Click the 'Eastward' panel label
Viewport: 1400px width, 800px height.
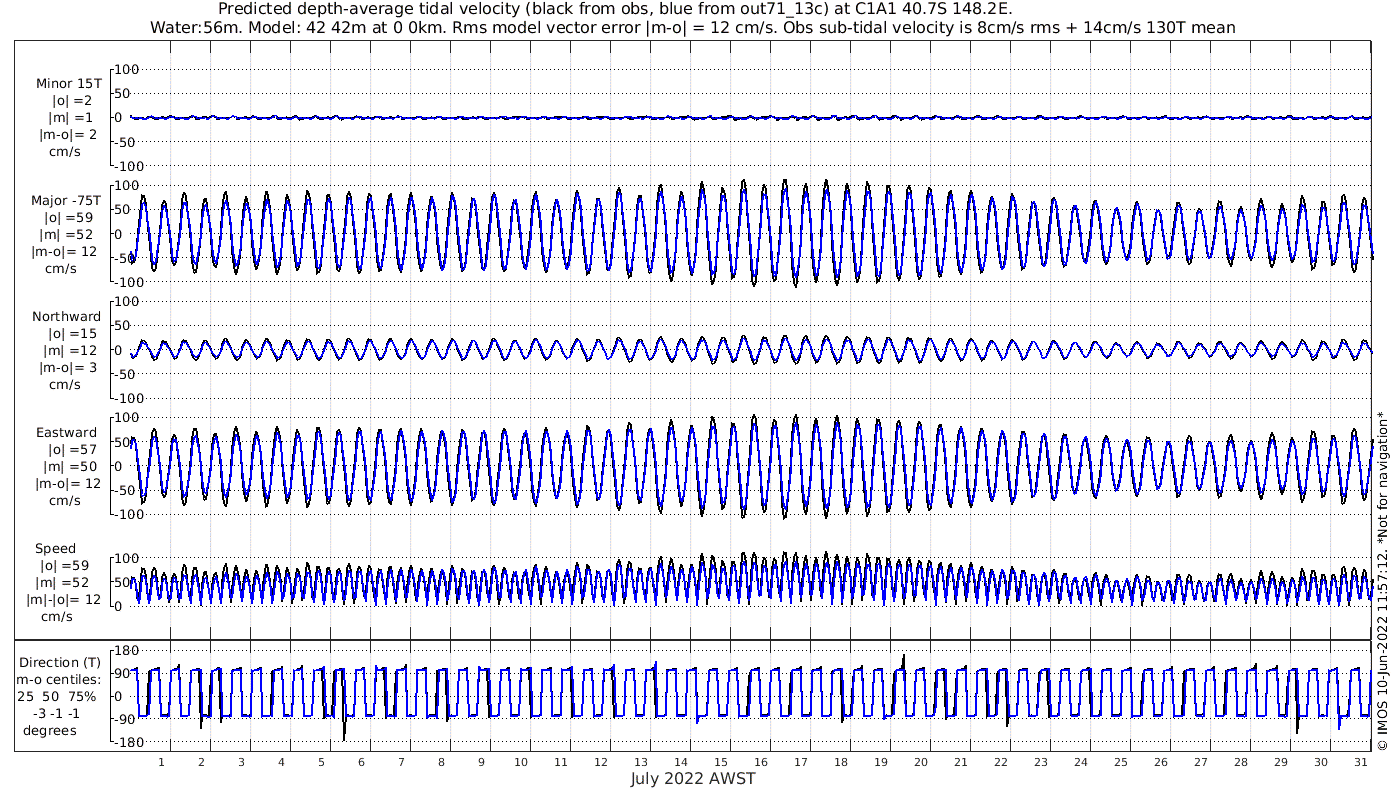coord(66,433)
